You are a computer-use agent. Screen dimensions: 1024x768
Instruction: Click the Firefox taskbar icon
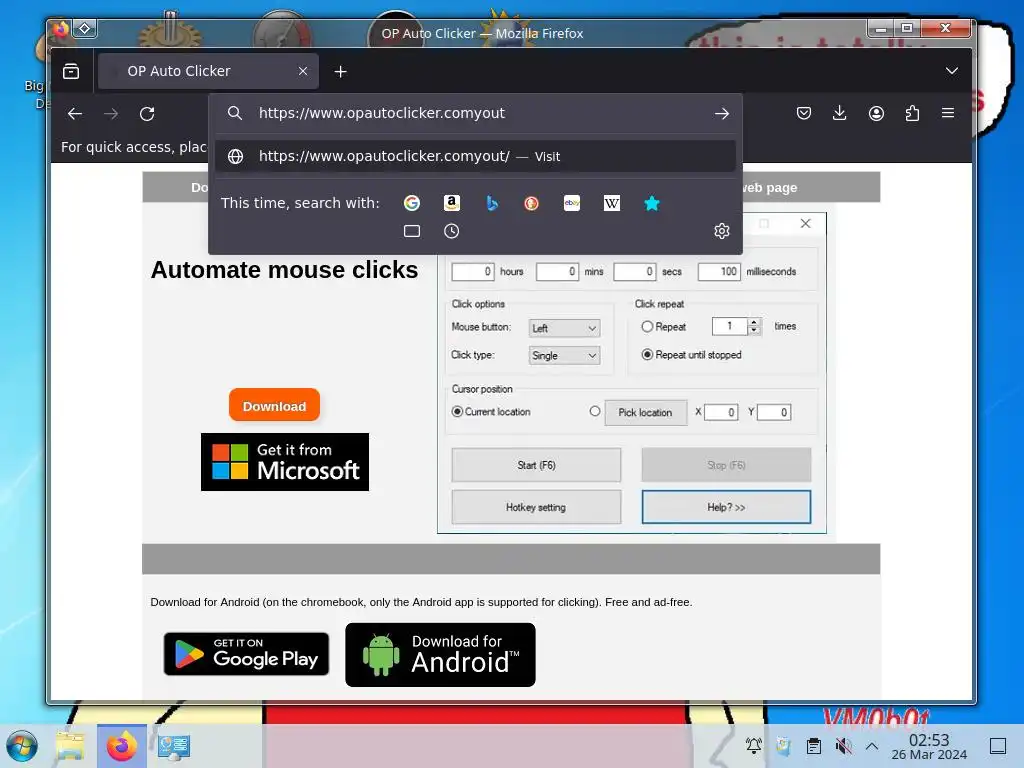(x=121, y=746)
